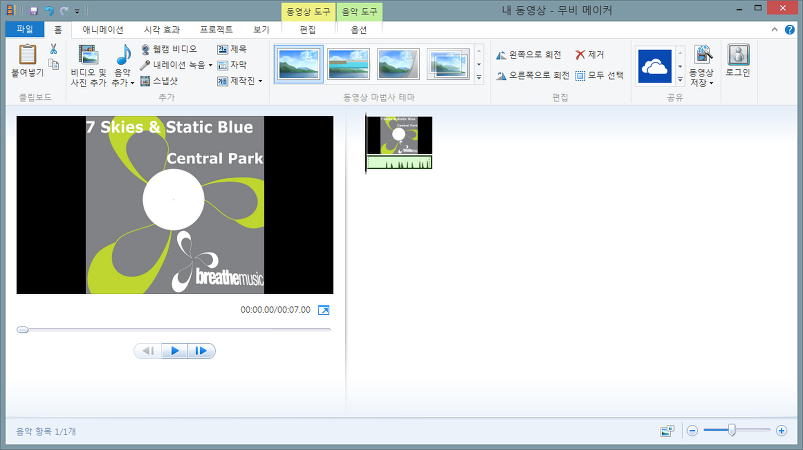Add a Caption to the clip
This screenshot has height=450, width=803.
[x=232, y=65]
